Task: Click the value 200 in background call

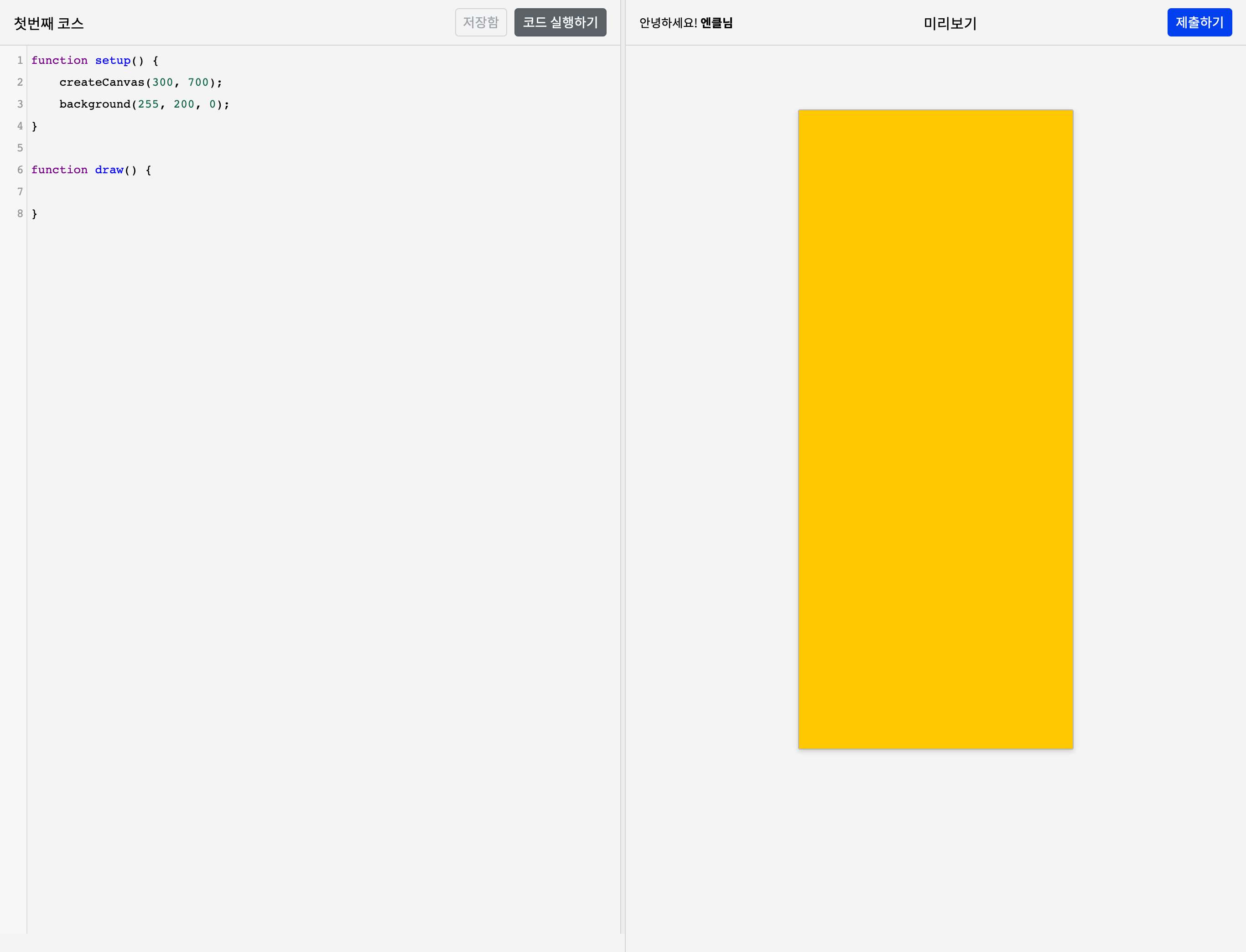Action: [184, 104]
